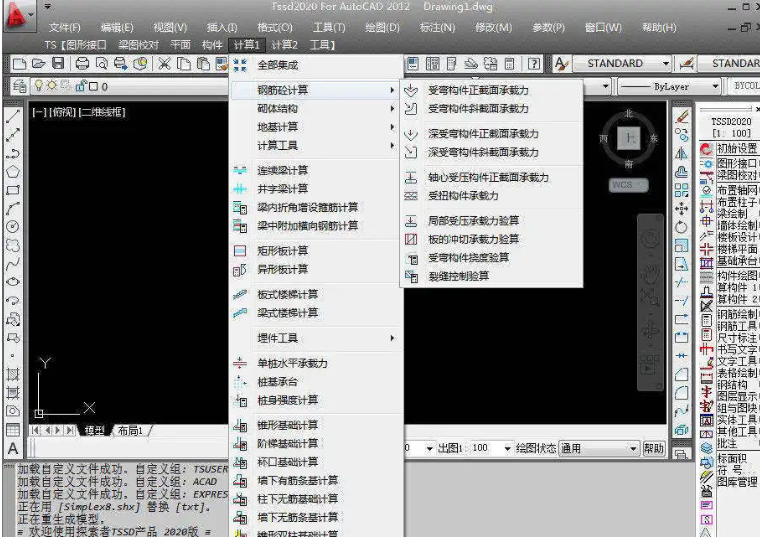The image size is (760, 538).
Task: Open the 计算2 menu
Action: (x=285, y=45)
